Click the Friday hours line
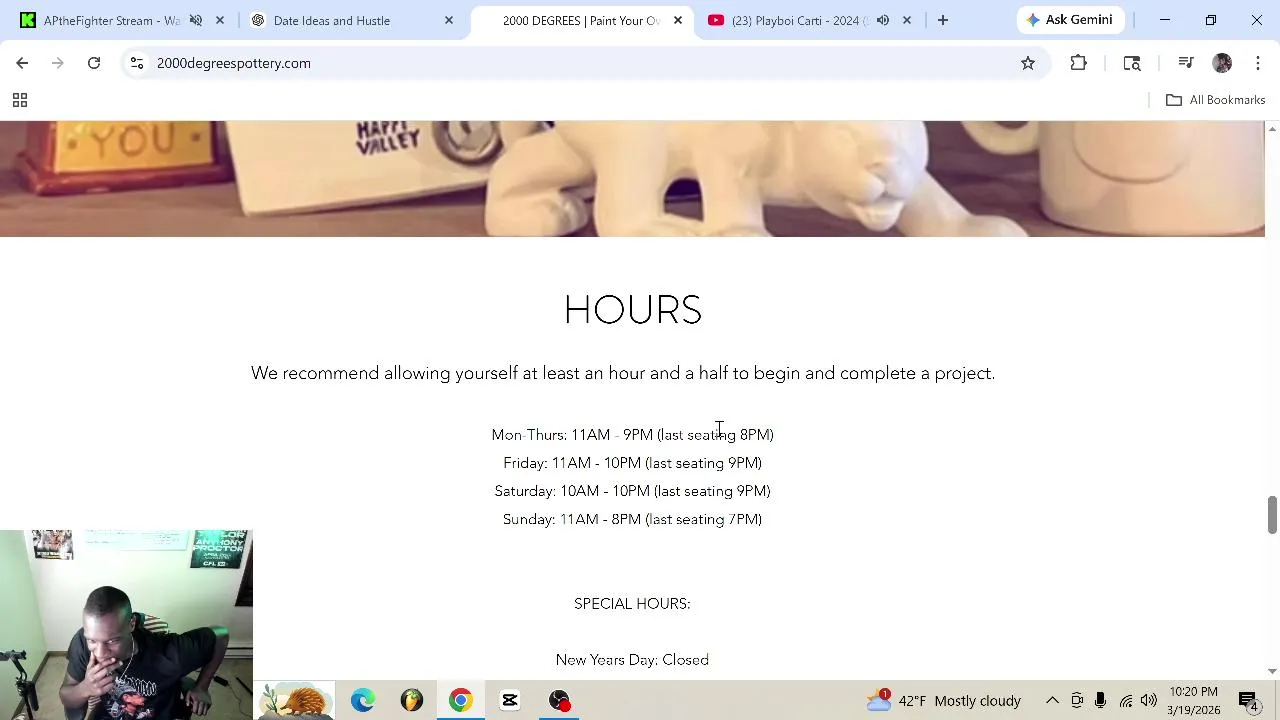Screen dimensions: 1280x720 [633, 463]
